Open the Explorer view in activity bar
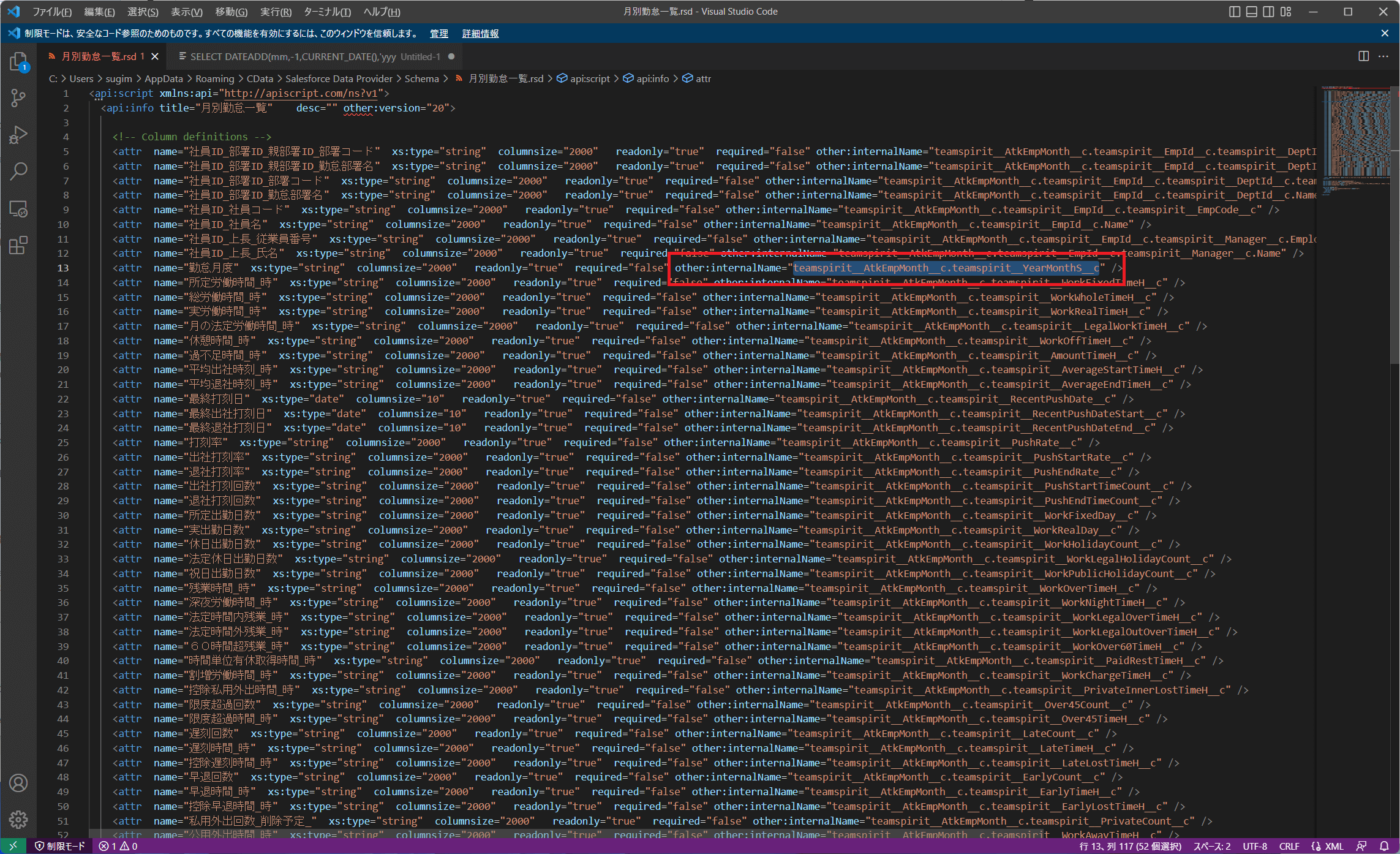Screen dimensions: 1400x854 [18, 61]
